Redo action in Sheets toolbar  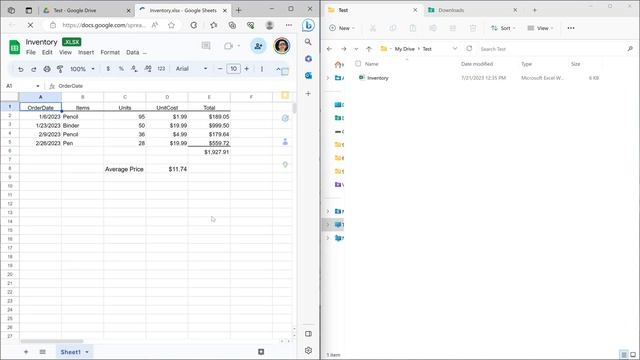pos(33,69)
